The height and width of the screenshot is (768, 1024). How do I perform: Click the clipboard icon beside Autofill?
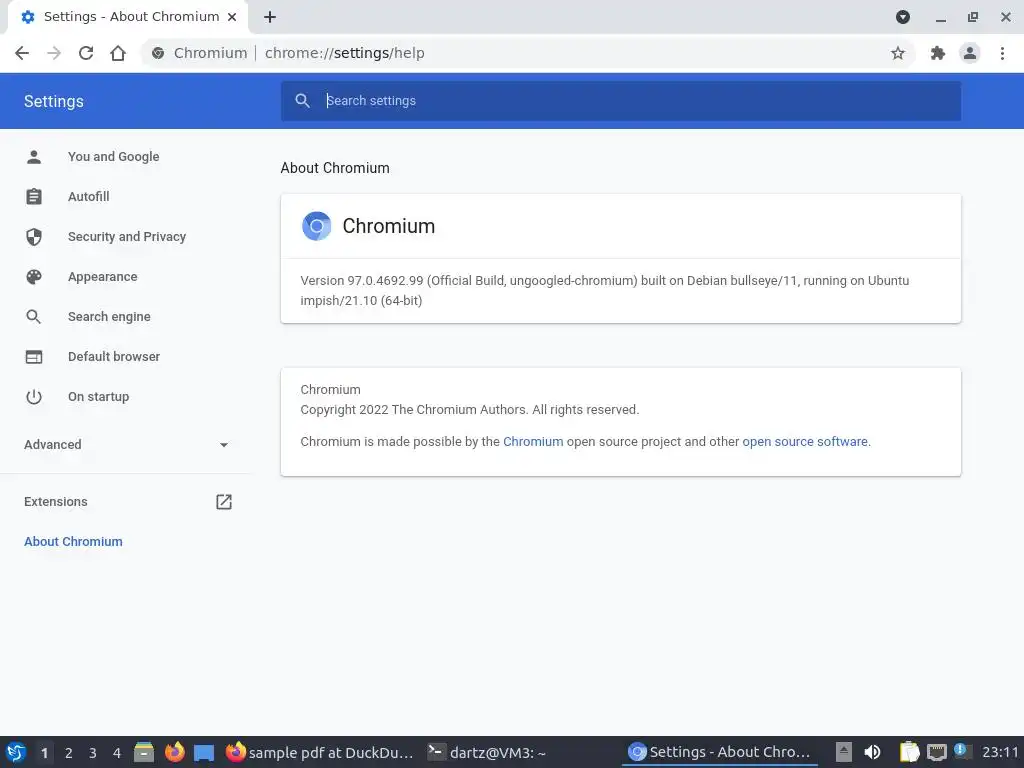click(34, 197)
